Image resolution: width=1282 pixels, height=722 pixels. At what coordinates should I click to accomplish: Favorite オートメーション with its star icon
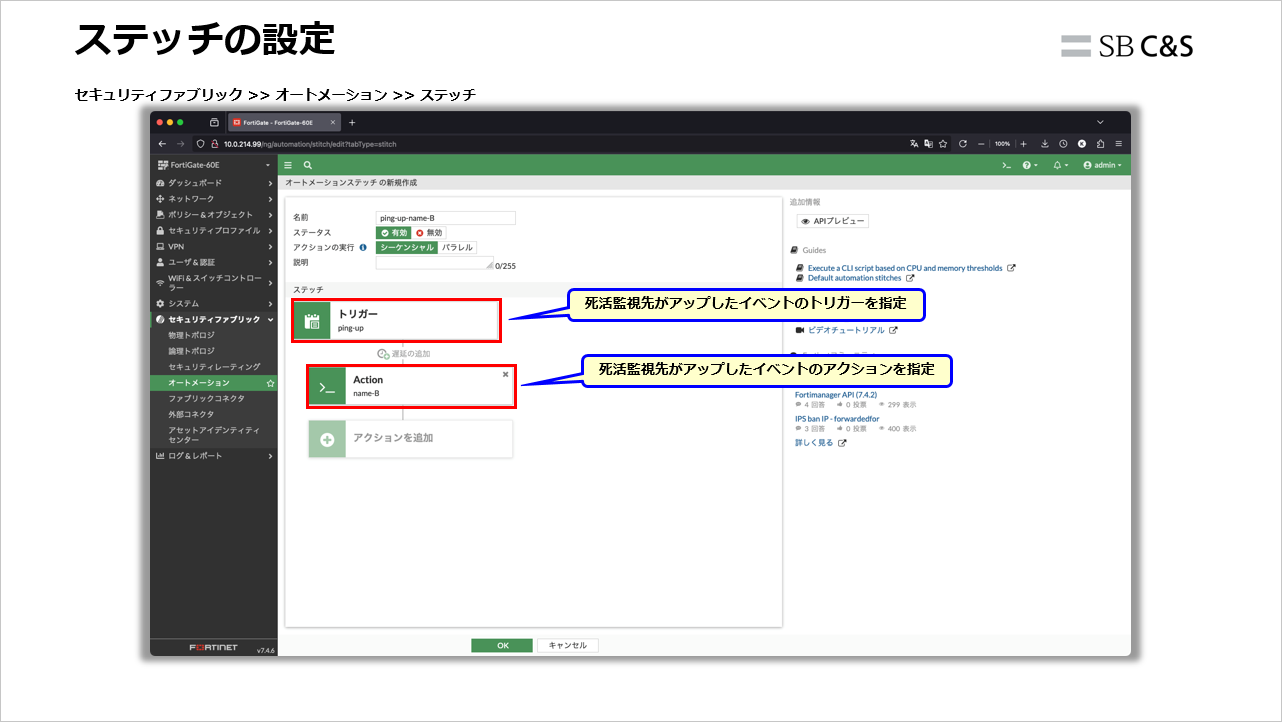(270, 383)
